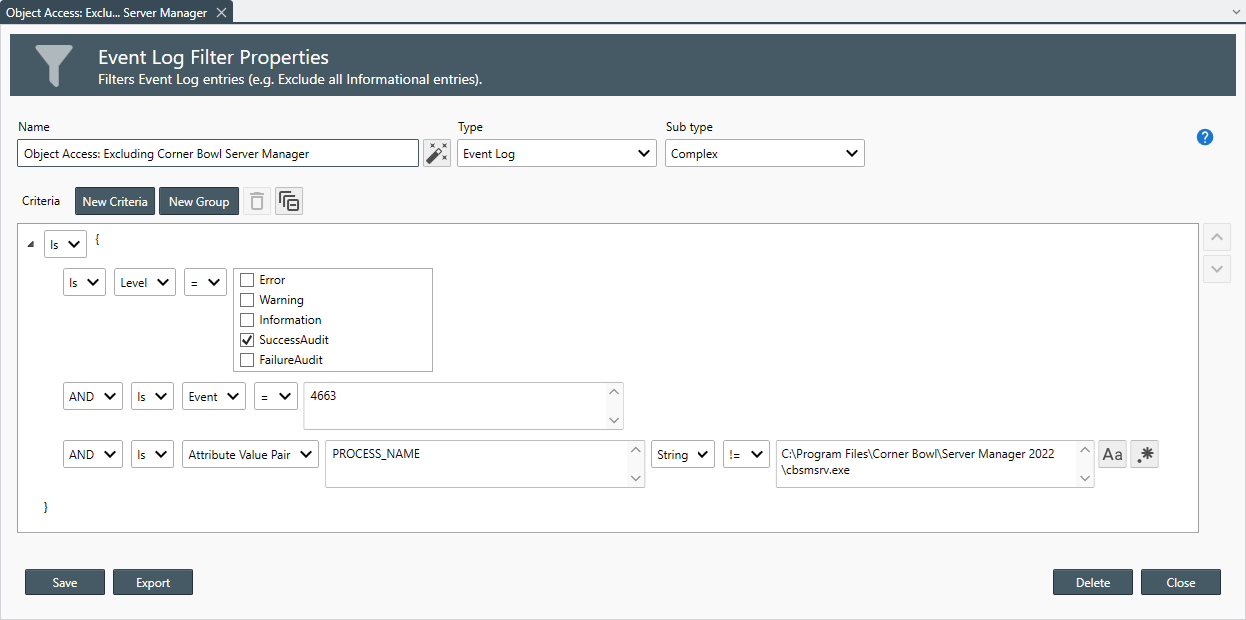Collapse the root criteria group triangle
1246x620 pixels.
tap(31, 244)
